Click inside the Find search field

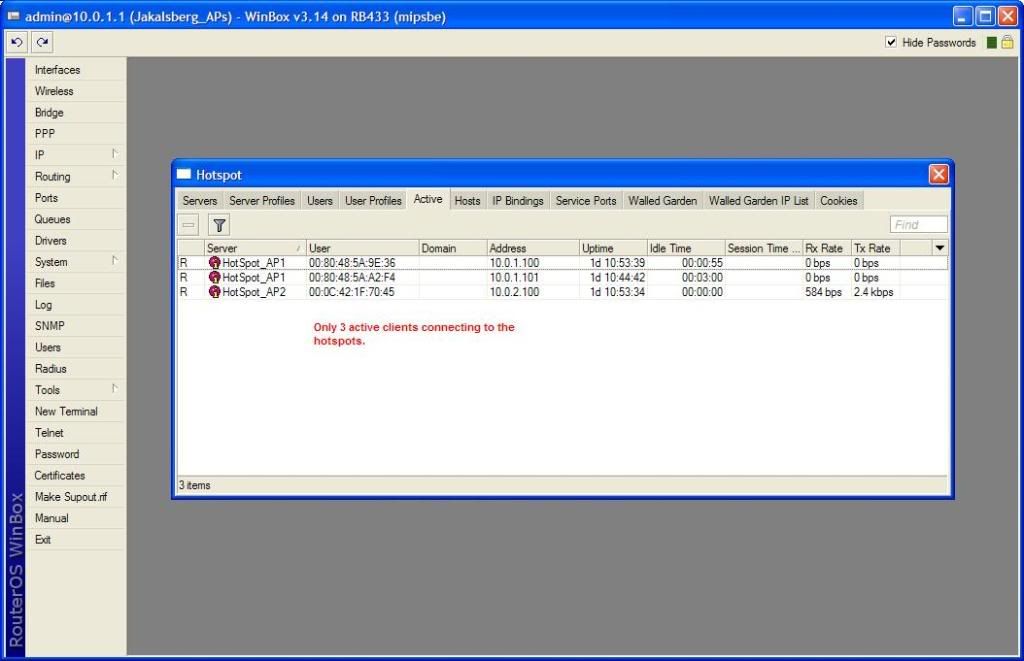[917, 224]
